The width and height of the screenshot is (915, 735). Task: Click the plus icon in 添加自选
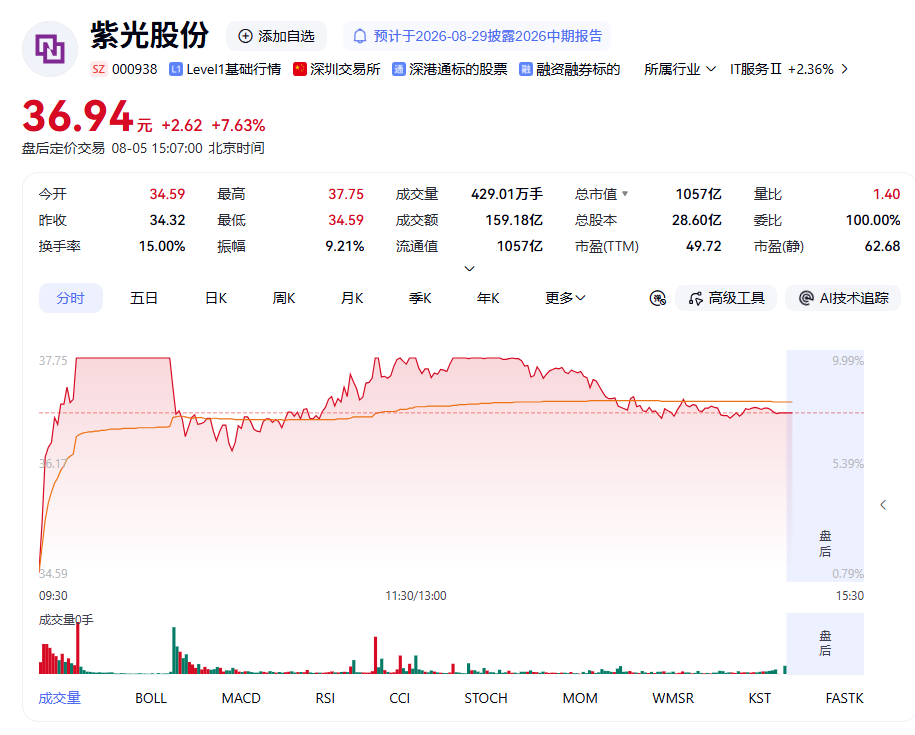click(245, 36)
